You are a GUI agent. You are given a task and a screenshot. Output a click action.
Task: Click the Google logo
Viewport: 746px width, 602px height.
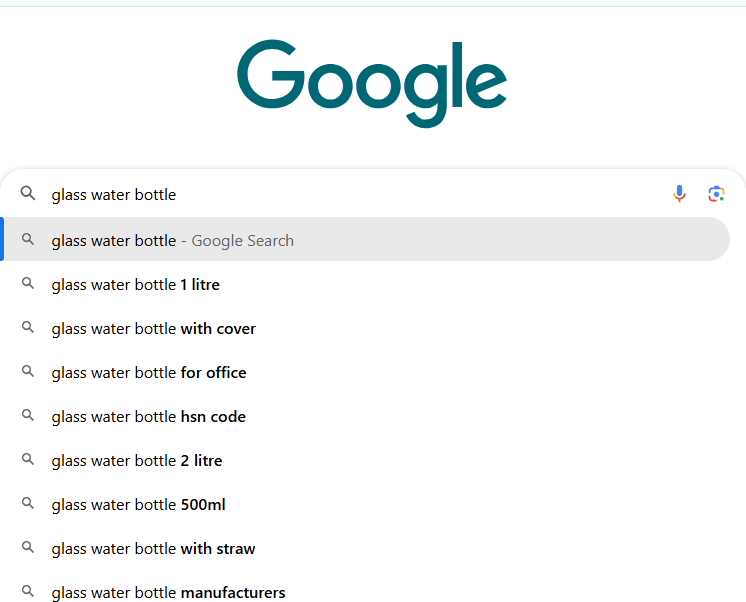click(x=372, y=82)
